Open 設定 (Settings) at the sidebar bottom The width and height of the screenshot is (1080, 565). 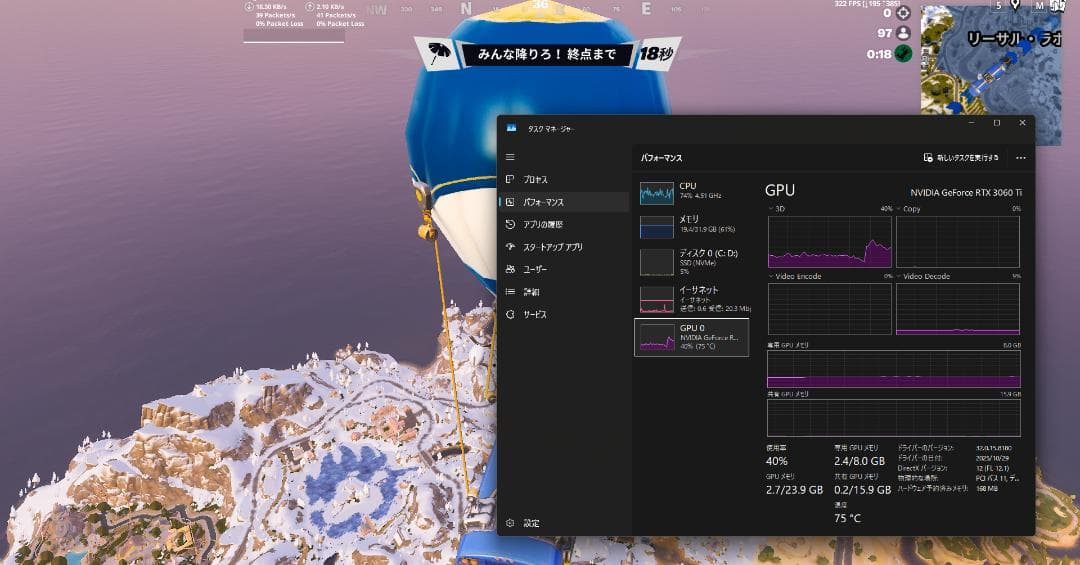(563, 523)
